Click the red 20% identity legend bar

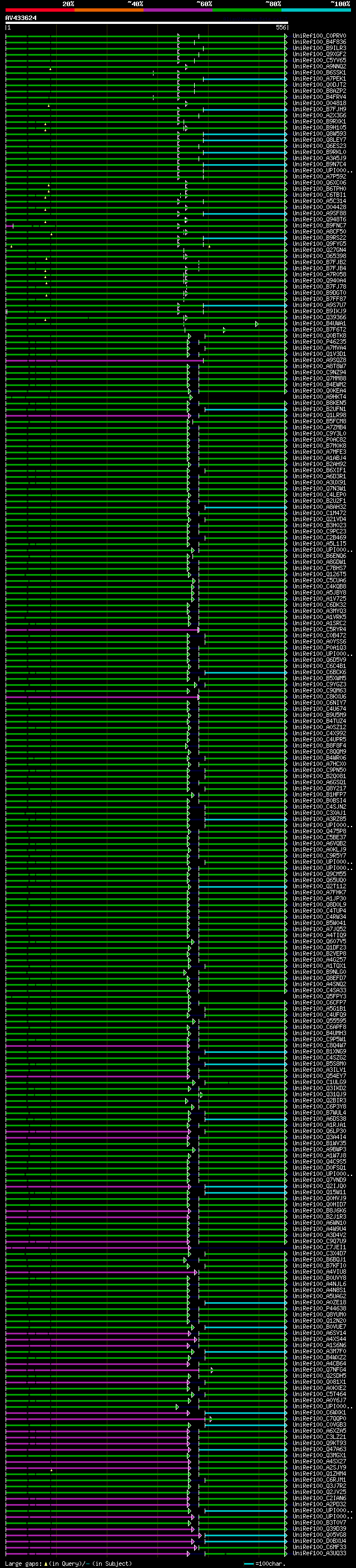click(x=39, y=10)
